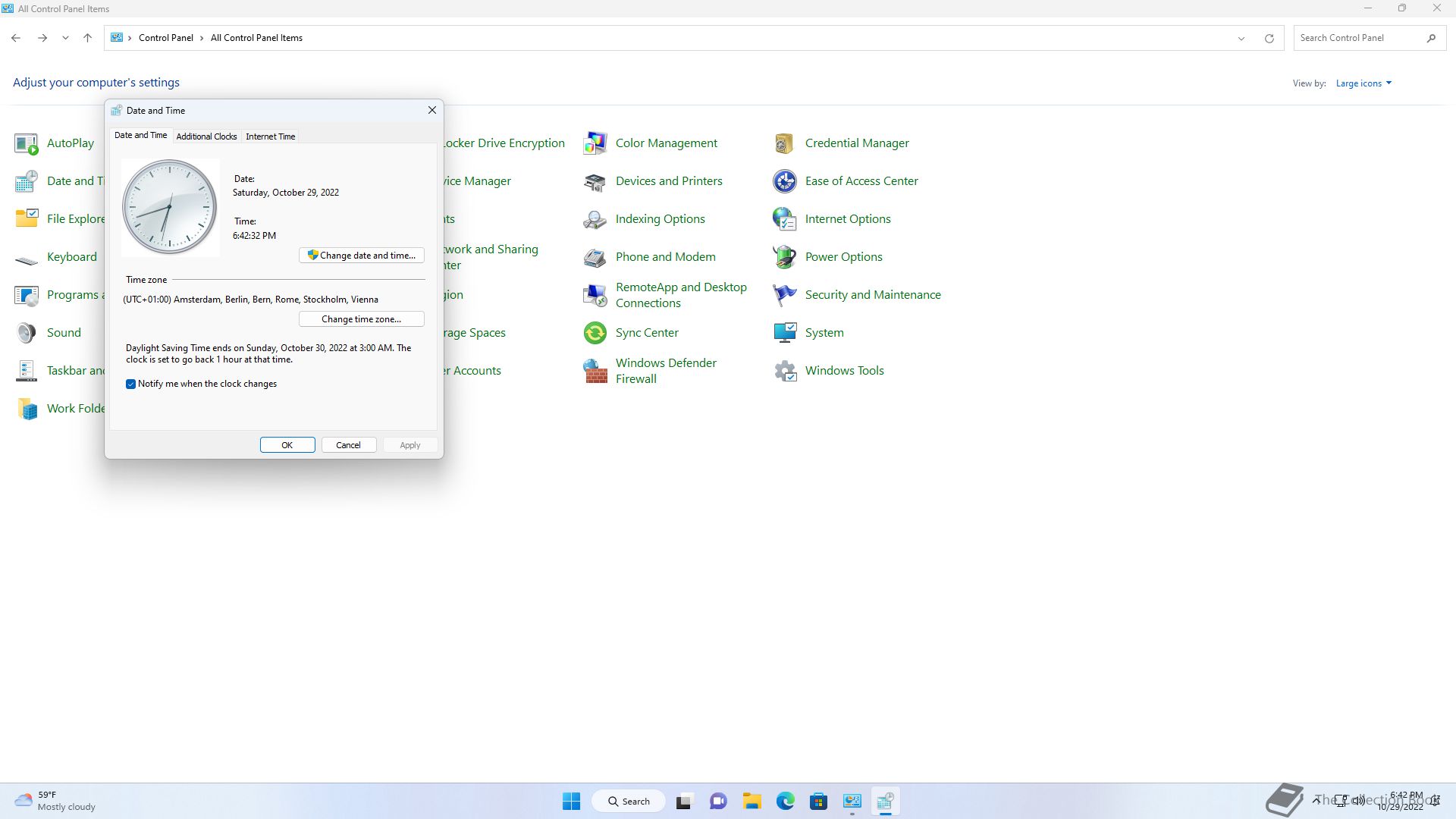Viewport: 1456px width, 819px height.
Task: Open the Color Management icon
Action: pyautogui.click(x=595, y=143)
